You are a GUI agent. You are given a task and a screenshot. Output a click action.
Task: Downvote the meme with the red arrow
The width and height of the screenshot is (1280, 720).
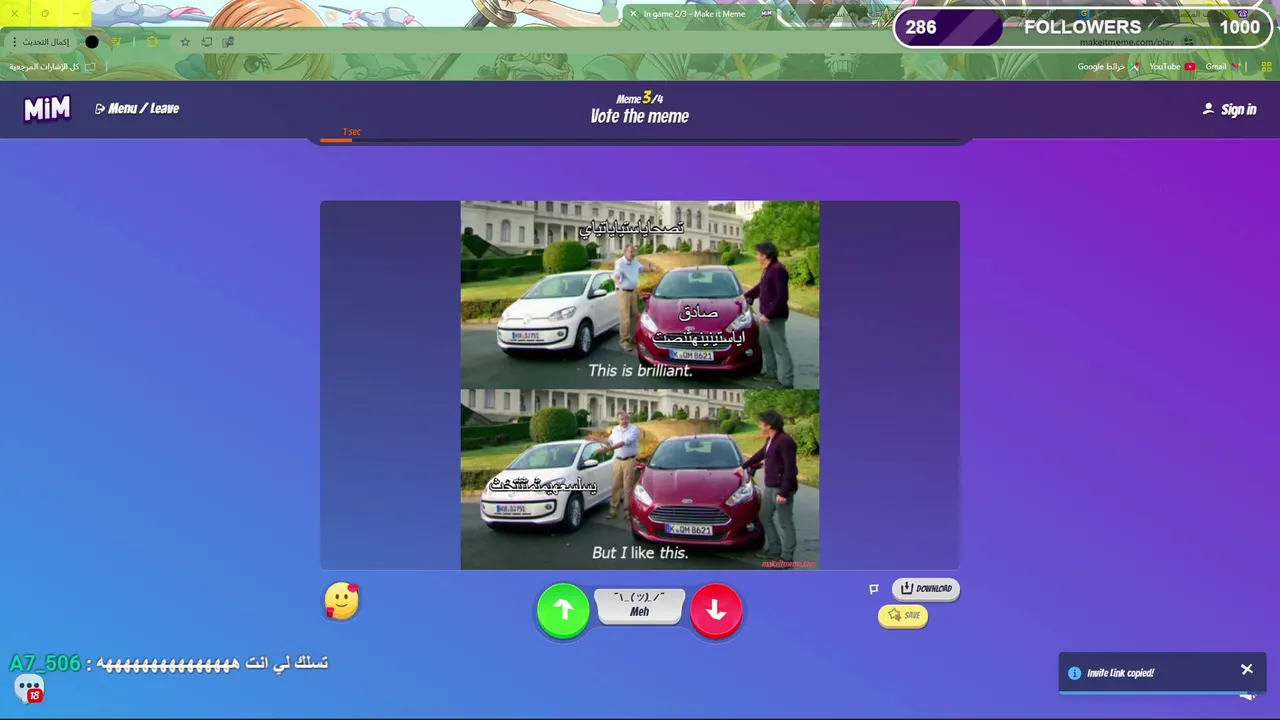(x=716, y=610)
